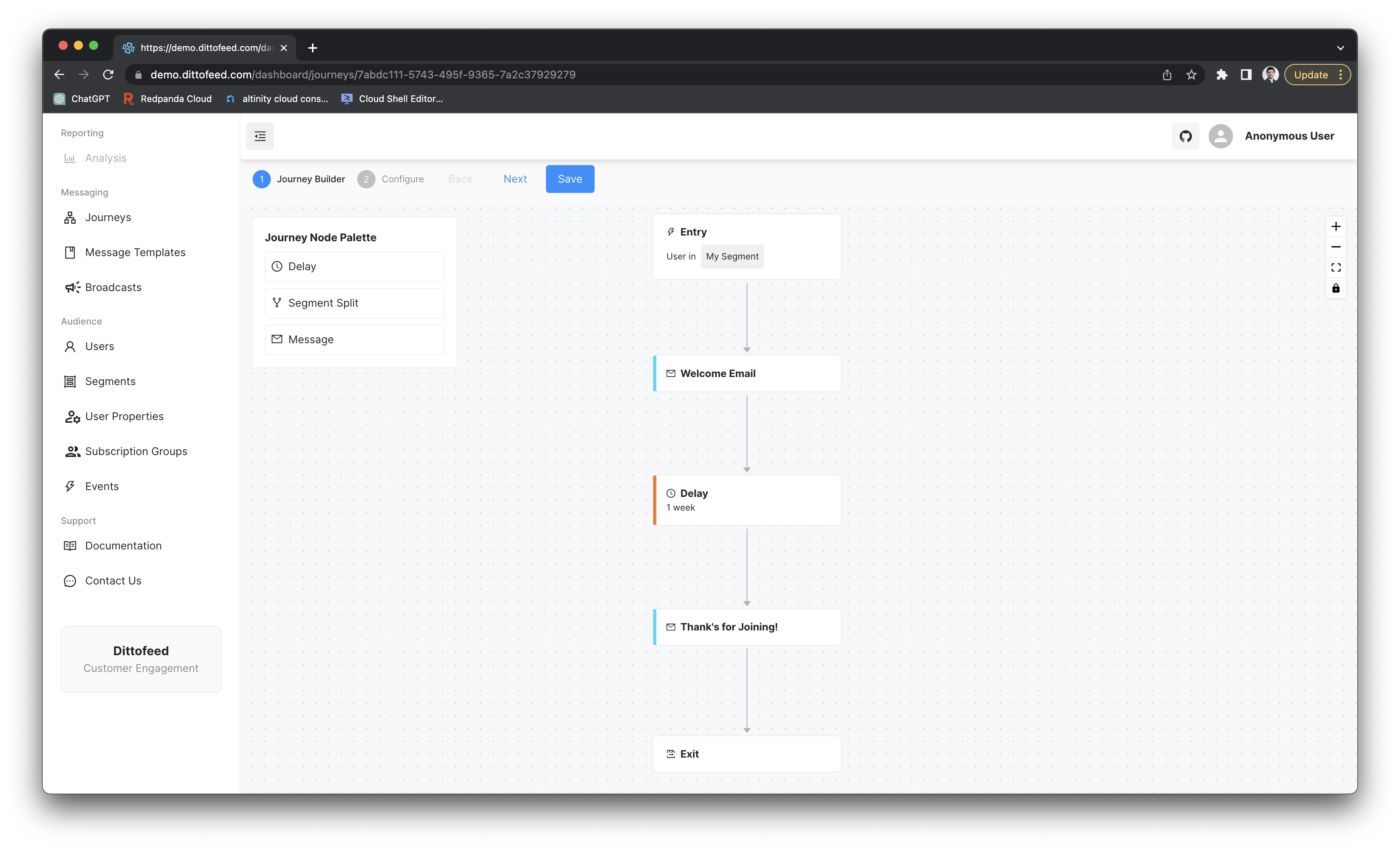Click the Save button
Image resolution: width=1400 pixels, height=850 pixels.
pyautogui.click(x=569, y=179)
